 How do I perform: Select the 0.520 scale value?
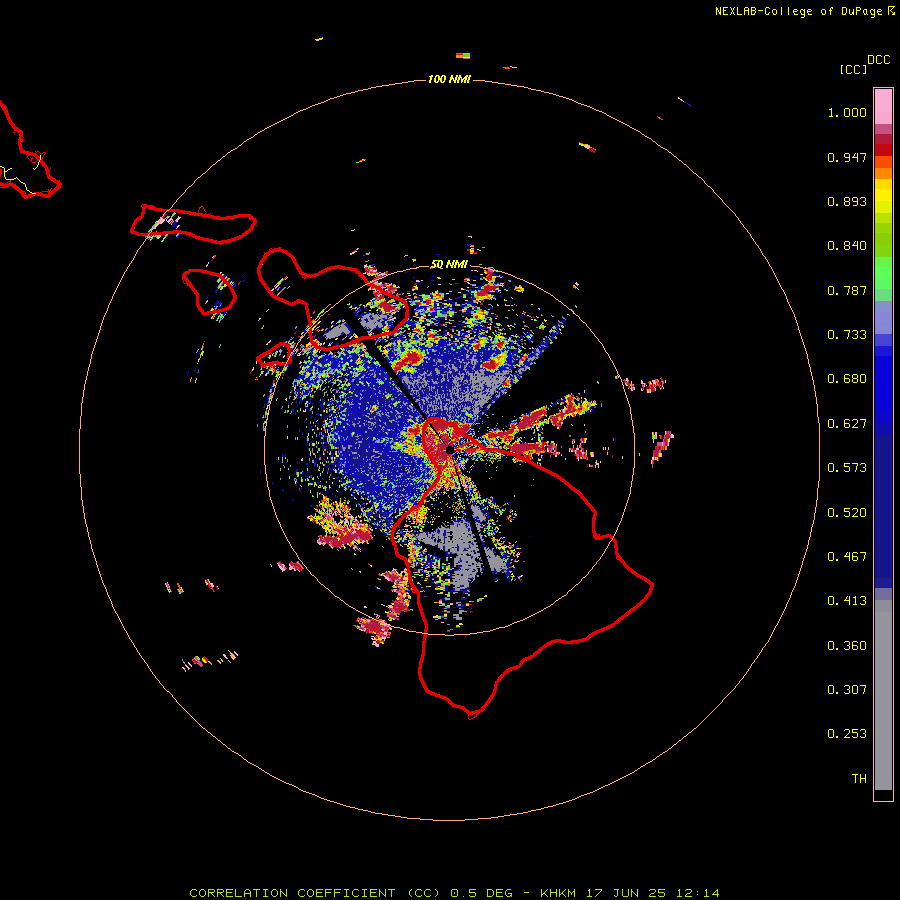click(x=847, y=513)
